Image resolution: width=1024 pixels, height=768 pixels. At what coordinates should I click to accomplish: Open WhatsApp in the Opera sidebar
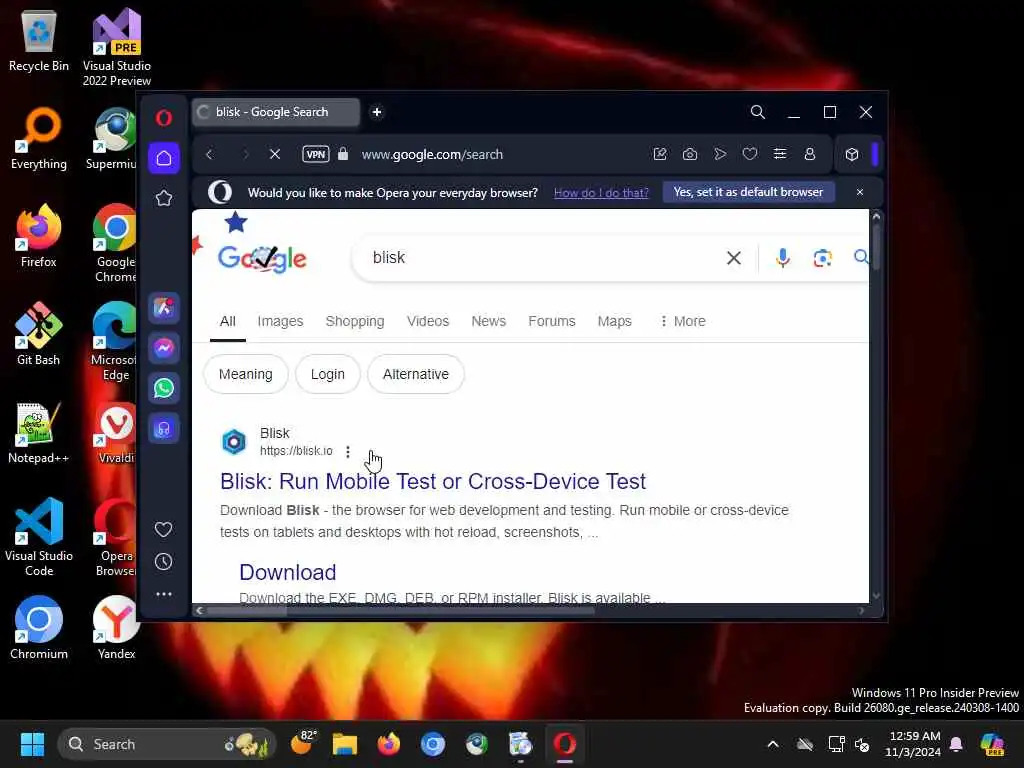163,388
